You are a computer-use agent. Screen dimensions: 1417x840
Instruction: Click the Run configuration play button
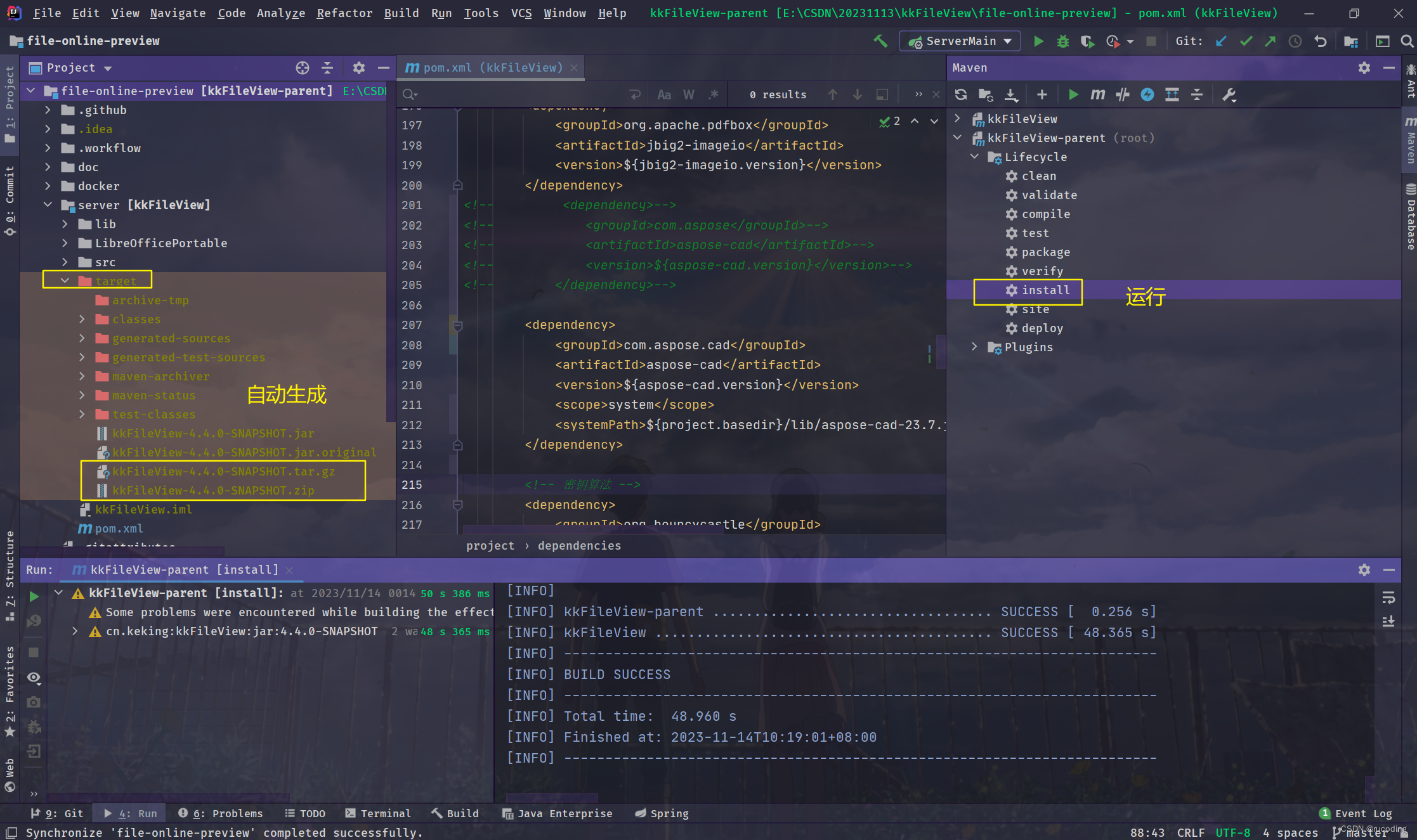point(1038,41)
